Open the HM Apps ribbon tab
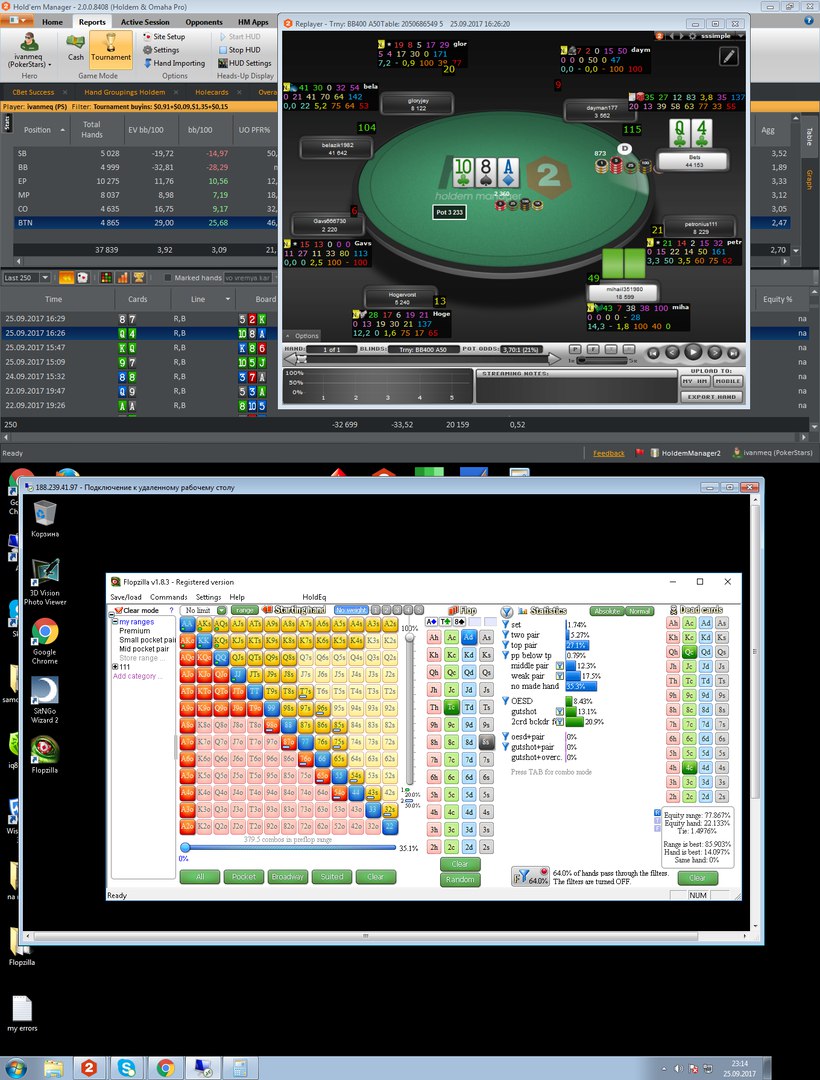Screen dimensions: 820x1080 click(253, 22)
